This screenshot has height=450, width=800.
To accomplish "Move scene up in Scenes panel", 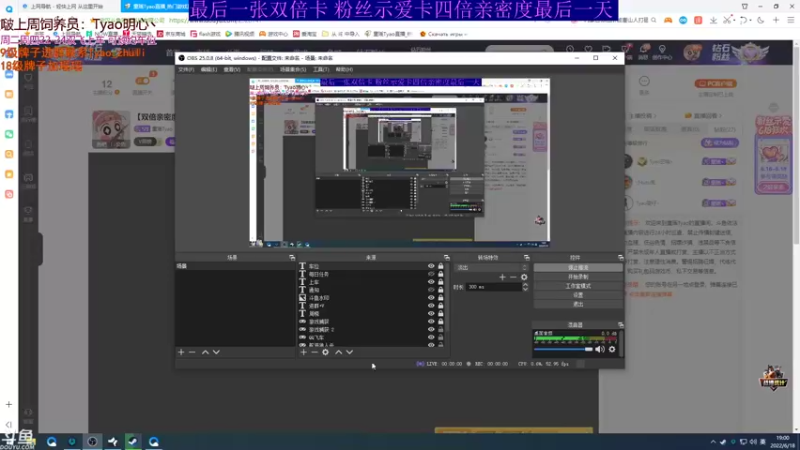I will (x=205, y=352).
